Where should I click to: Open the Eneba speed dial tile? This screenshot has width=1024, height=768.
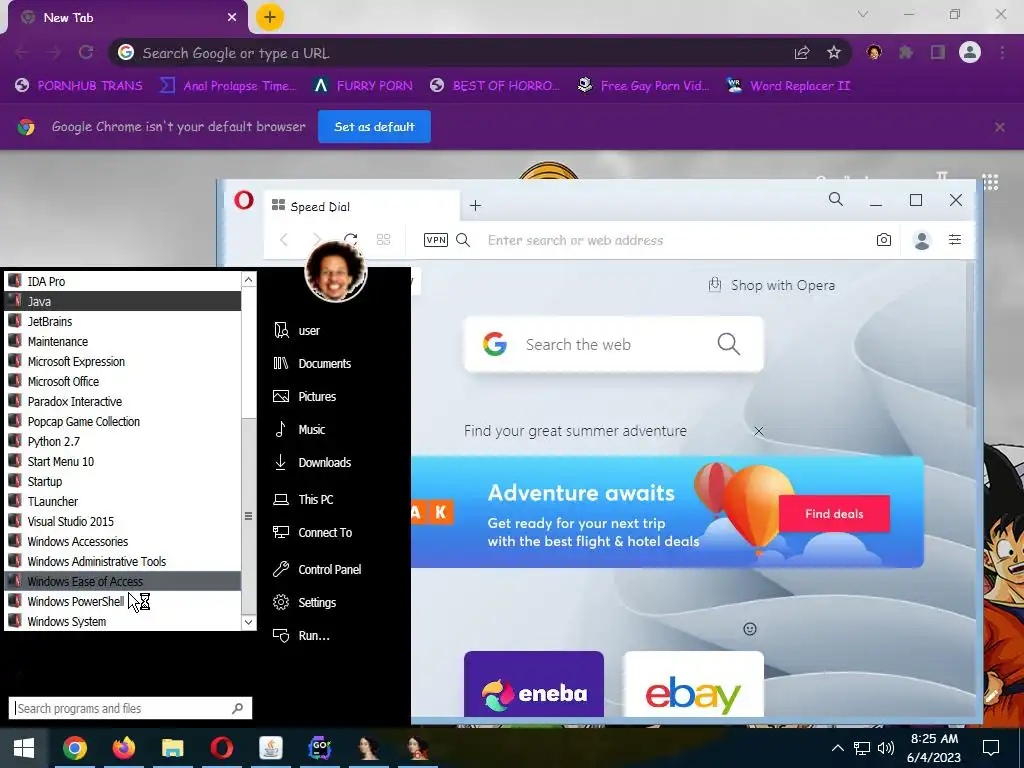coord(534,684)
